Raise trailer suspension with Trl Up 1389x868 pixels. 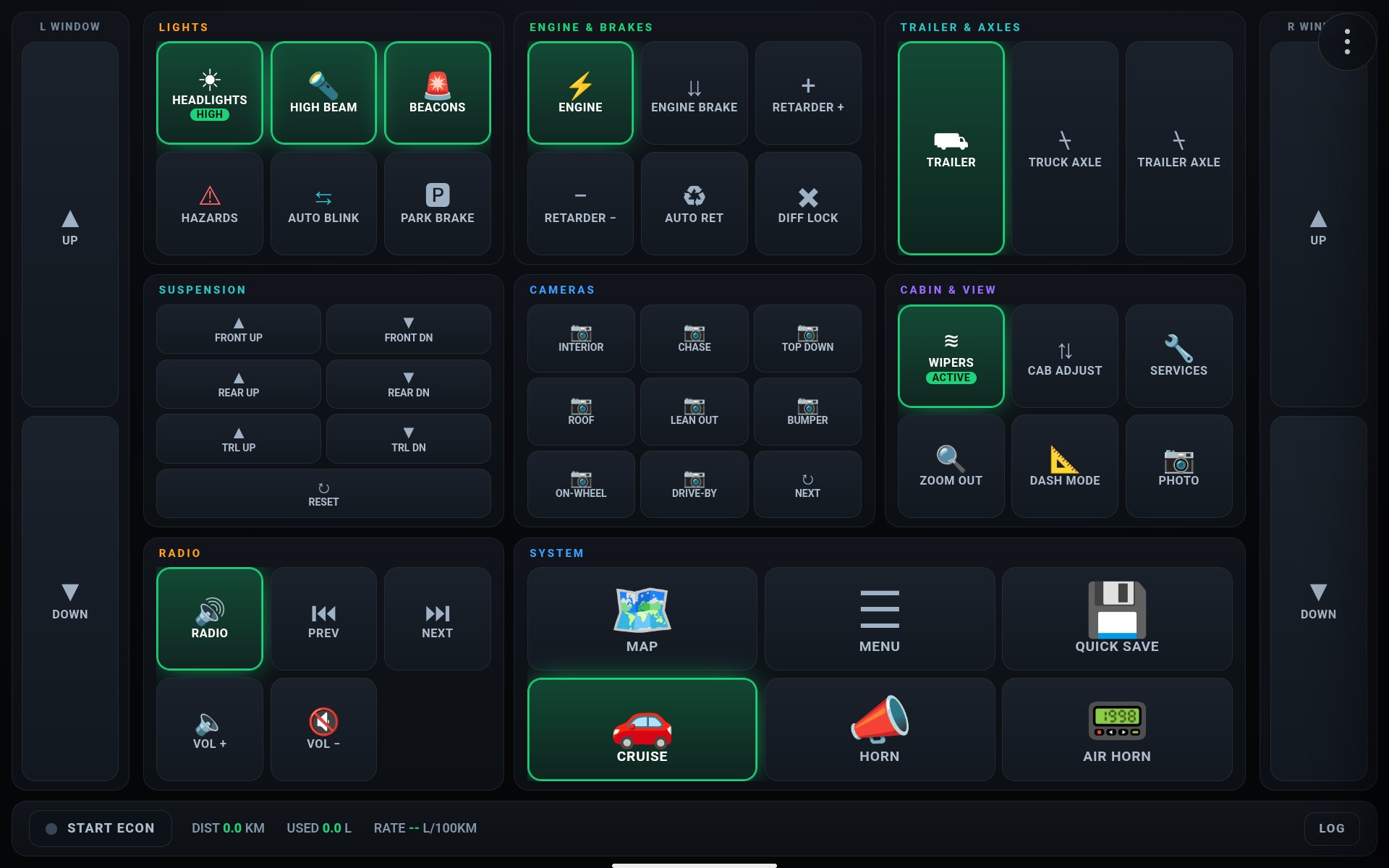[239, 439]
